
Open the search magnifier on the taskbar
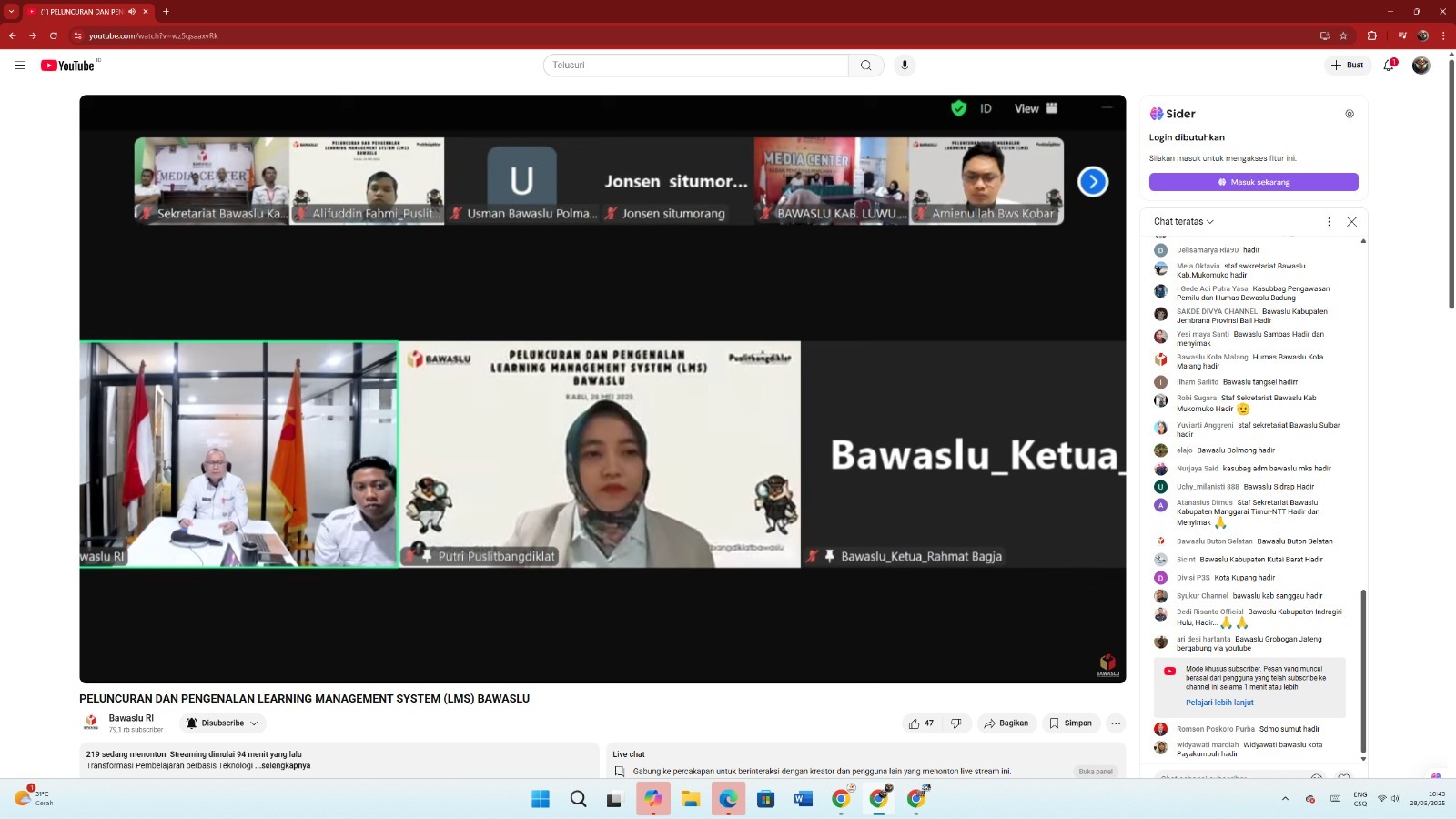[578, 799]
